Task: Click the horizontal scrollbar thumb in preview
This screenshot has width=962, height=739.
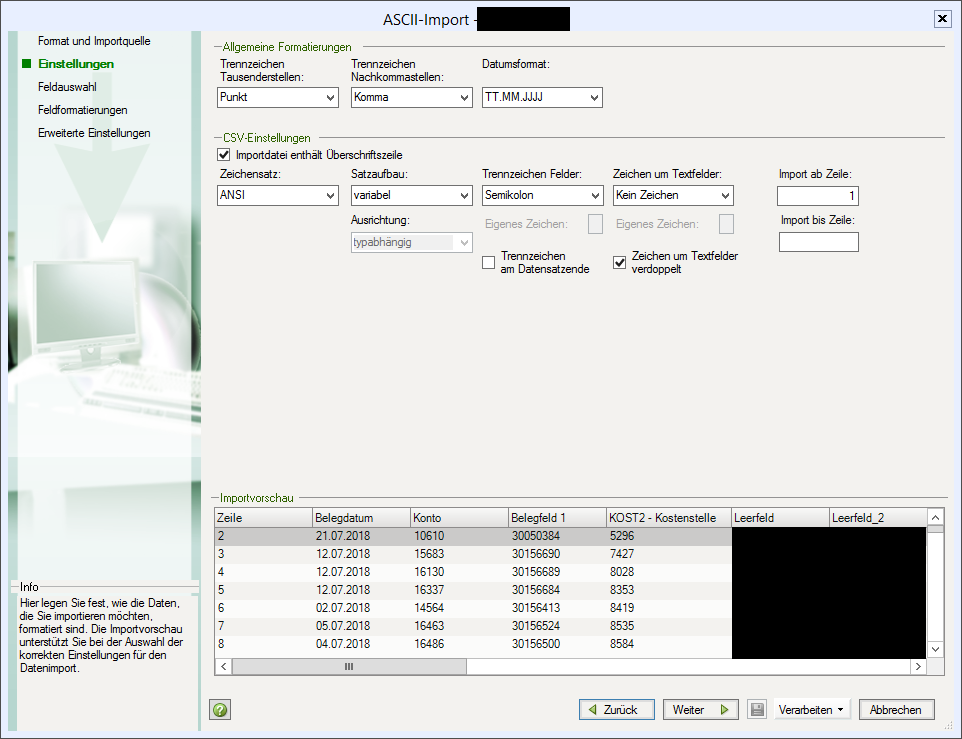Action: point(349,667)
